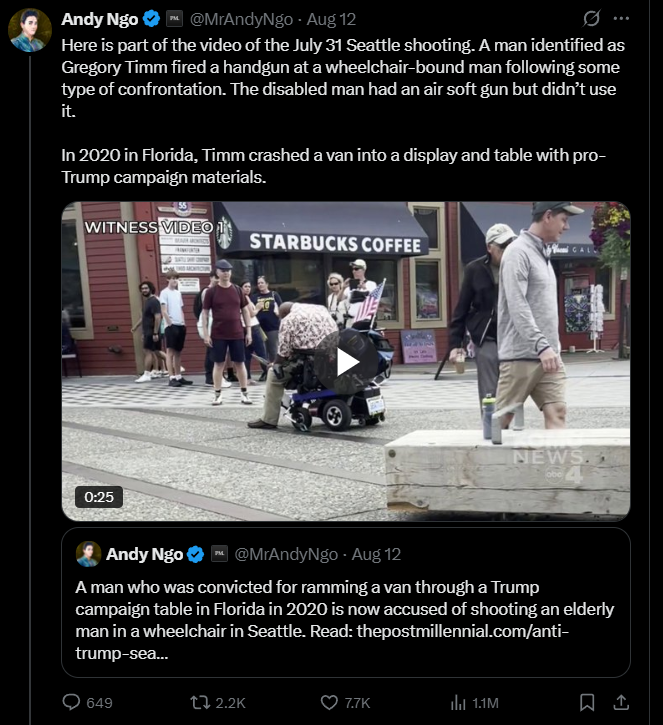Play the witness video
The height and width of the screenshot is (725, 663).
346,362
